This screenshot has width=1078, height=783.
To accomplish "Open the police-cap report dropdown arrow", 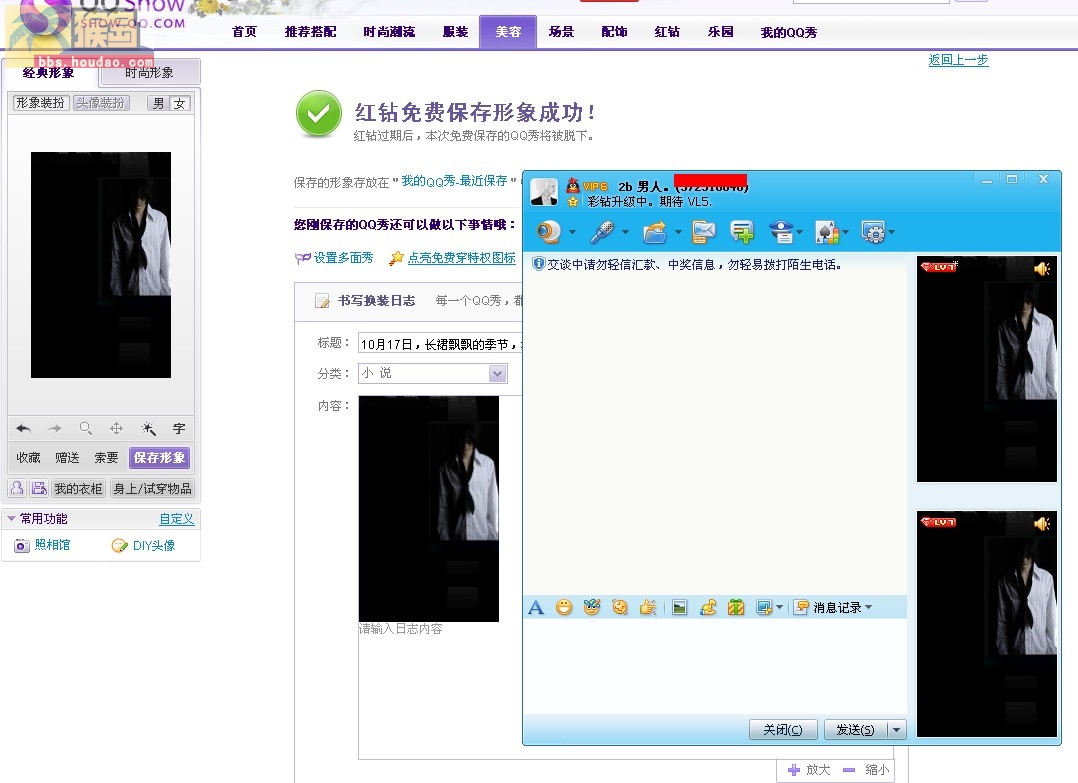I will [799, 232].
